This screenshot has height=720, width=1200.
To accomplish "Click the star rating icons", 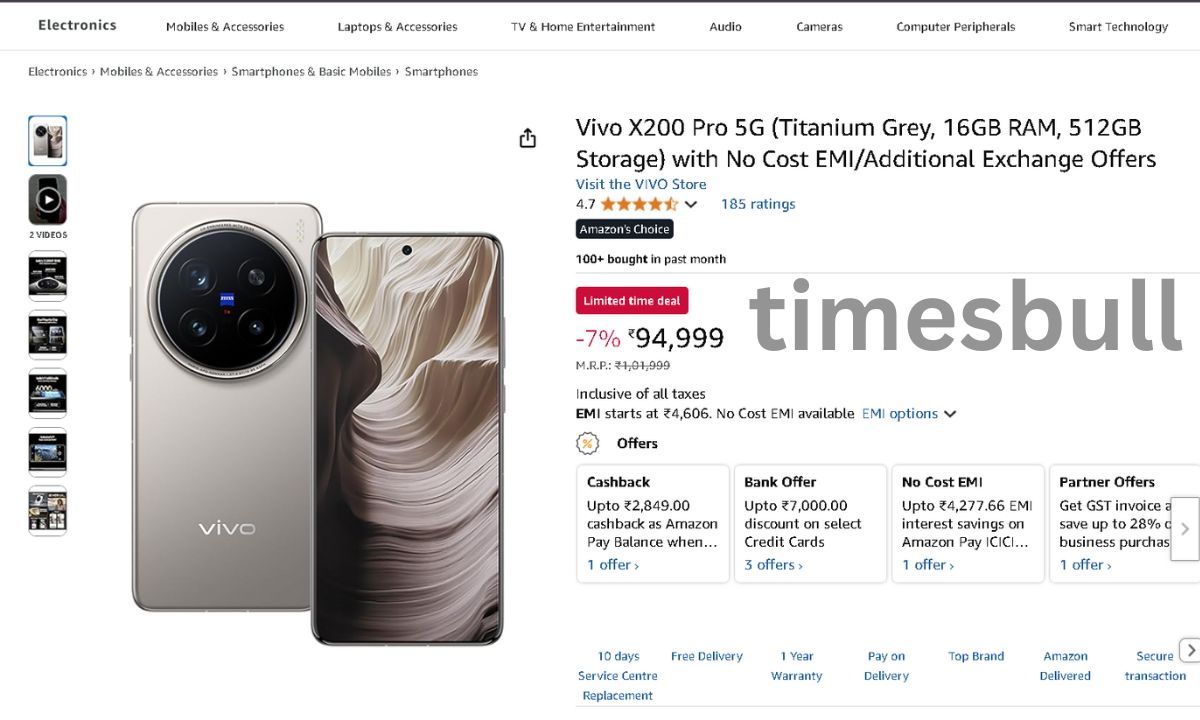I will [x=639, y=204].
